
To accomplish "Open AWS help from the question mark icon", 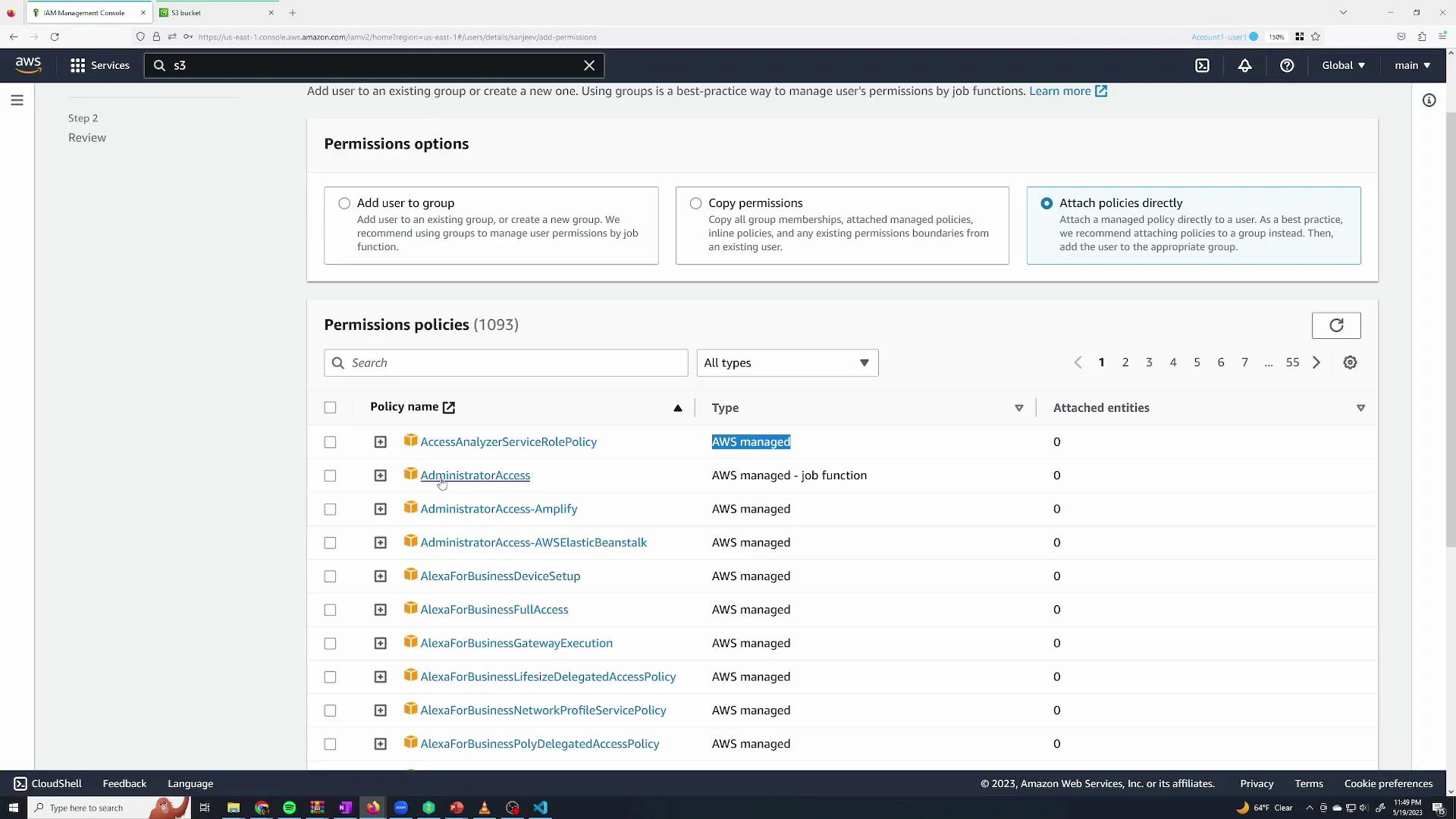I will 1287,65.
